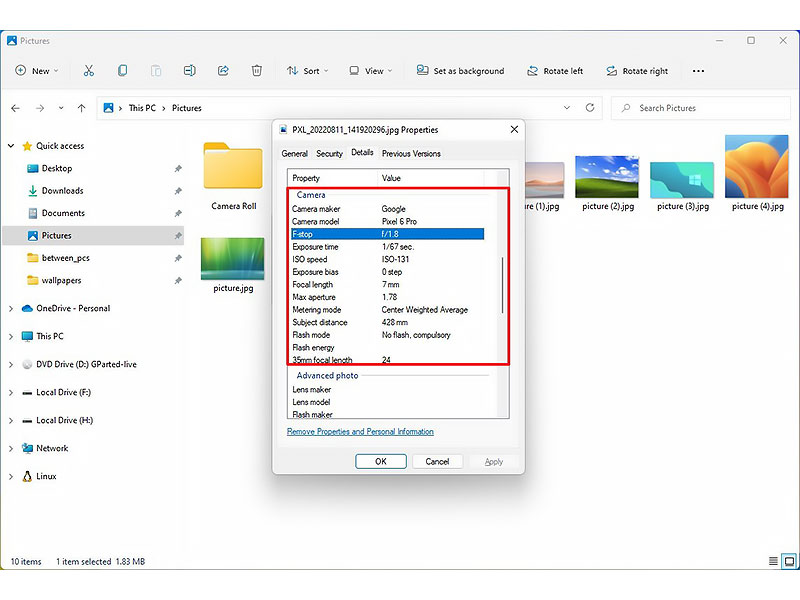Image resolution: width=800 pixels, height=600 pixels.
Task: Click This PC in address bar
Action: (142, 108)
